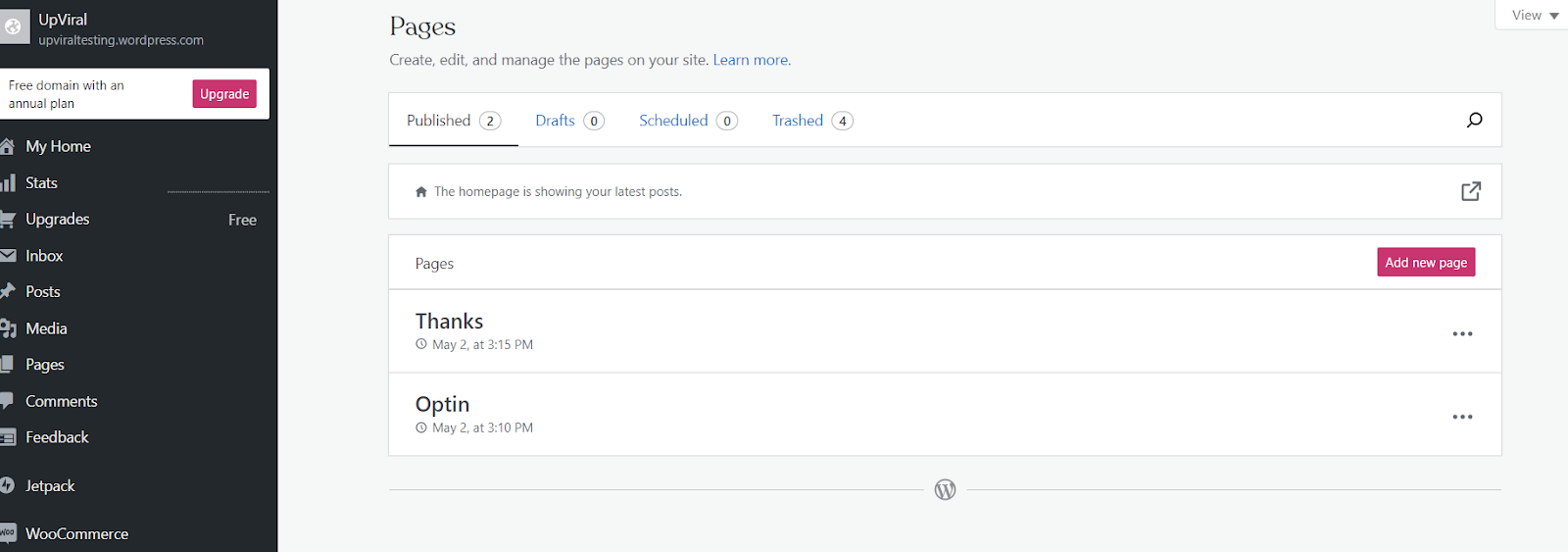
Task: Open Comments in sidebar
Action: [x=61, y=401]
